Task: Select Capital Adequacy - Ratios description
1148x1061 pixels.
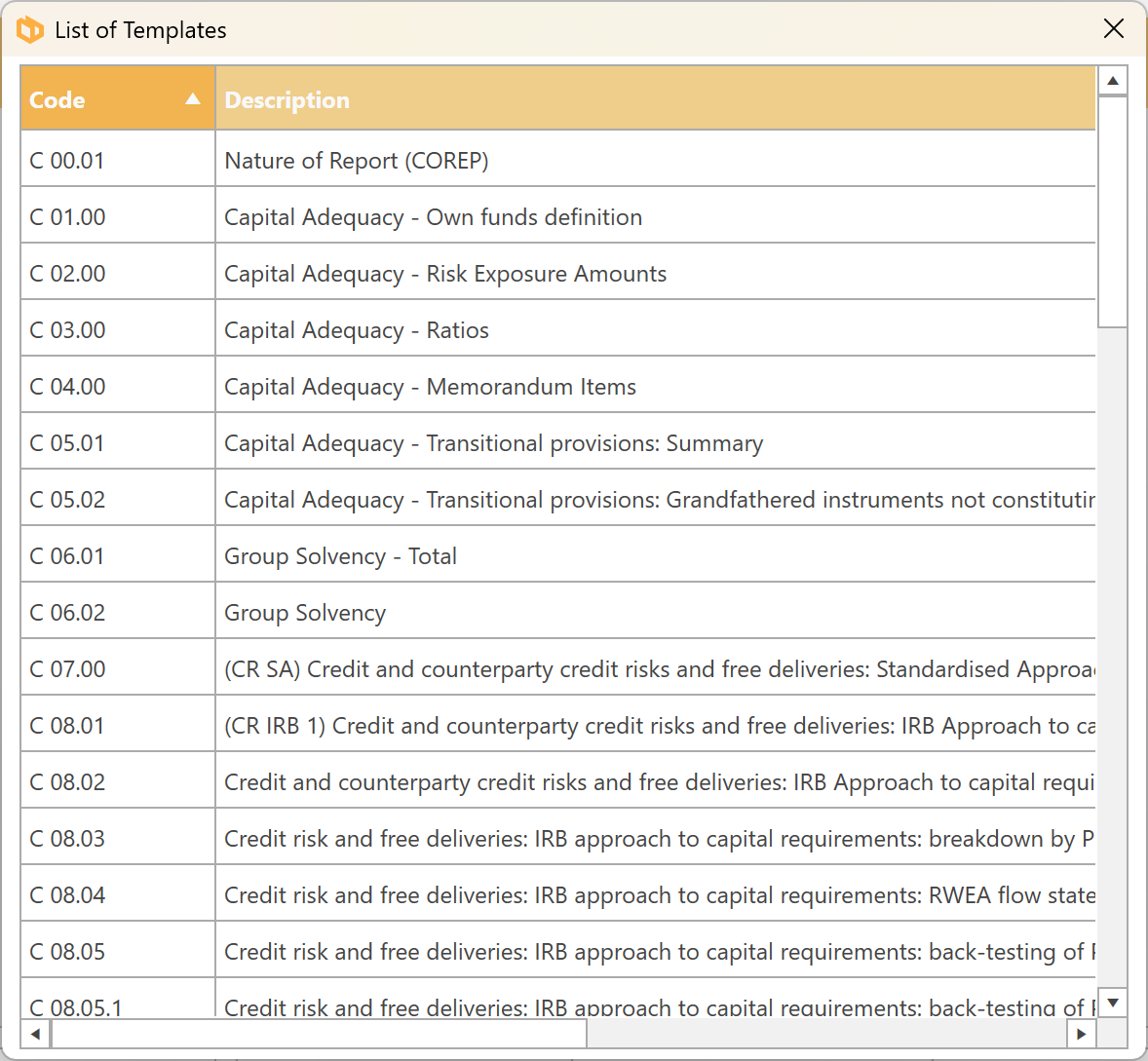Action: [656, 329]
